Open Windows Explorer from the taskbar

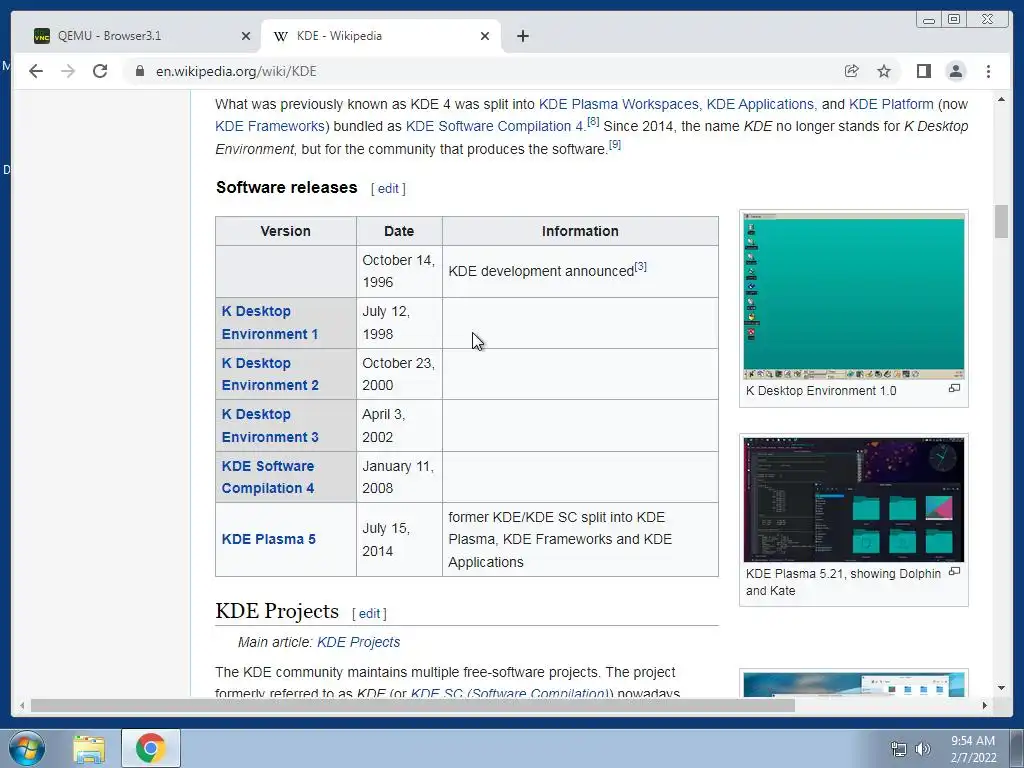[89, 748]
